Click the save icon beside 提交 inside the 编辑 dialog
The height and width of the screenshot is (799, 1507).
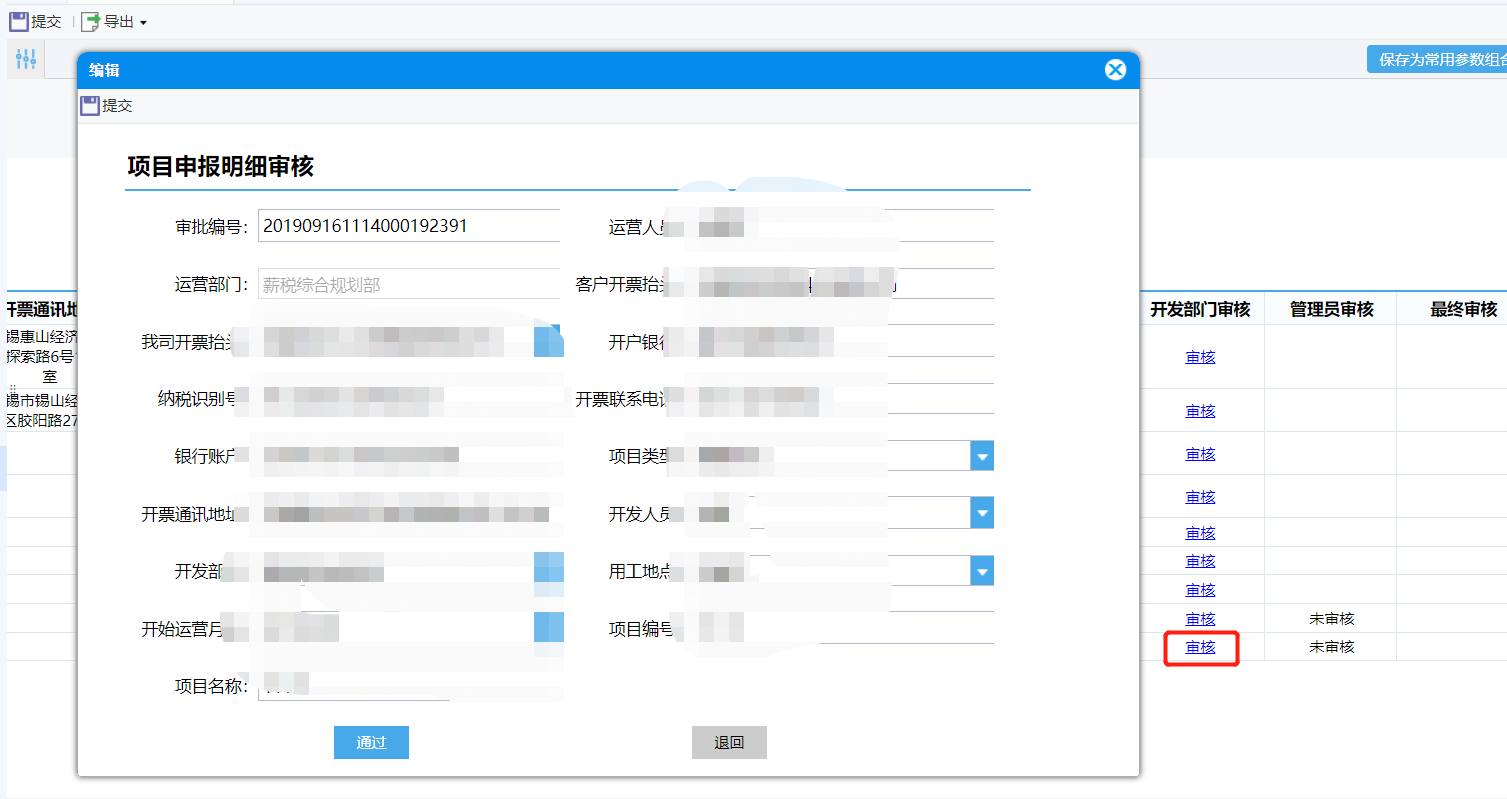pyautogui.click(x=90, y=105)
